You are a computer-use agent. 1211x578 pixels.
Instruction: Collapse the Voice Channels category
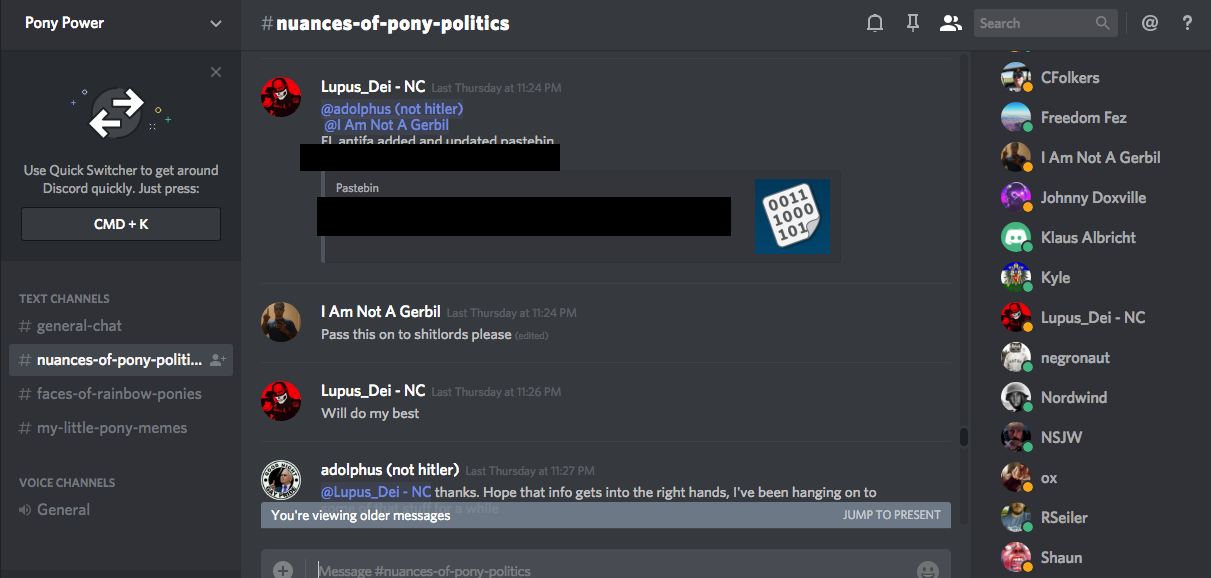[67, 482]
